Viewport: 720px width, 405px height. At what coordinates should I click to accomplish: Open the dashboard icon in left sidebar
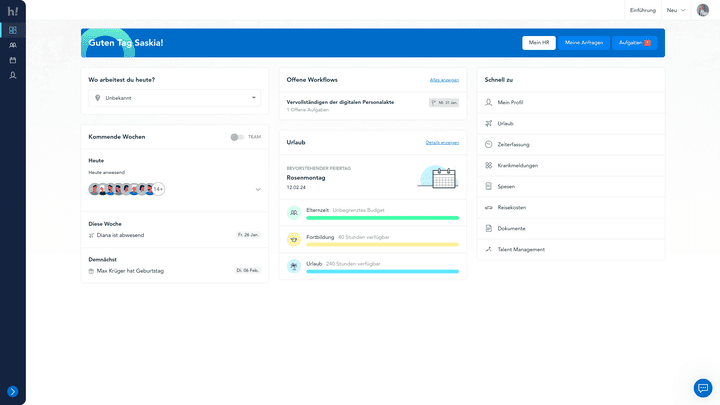(x=13, y=30)
